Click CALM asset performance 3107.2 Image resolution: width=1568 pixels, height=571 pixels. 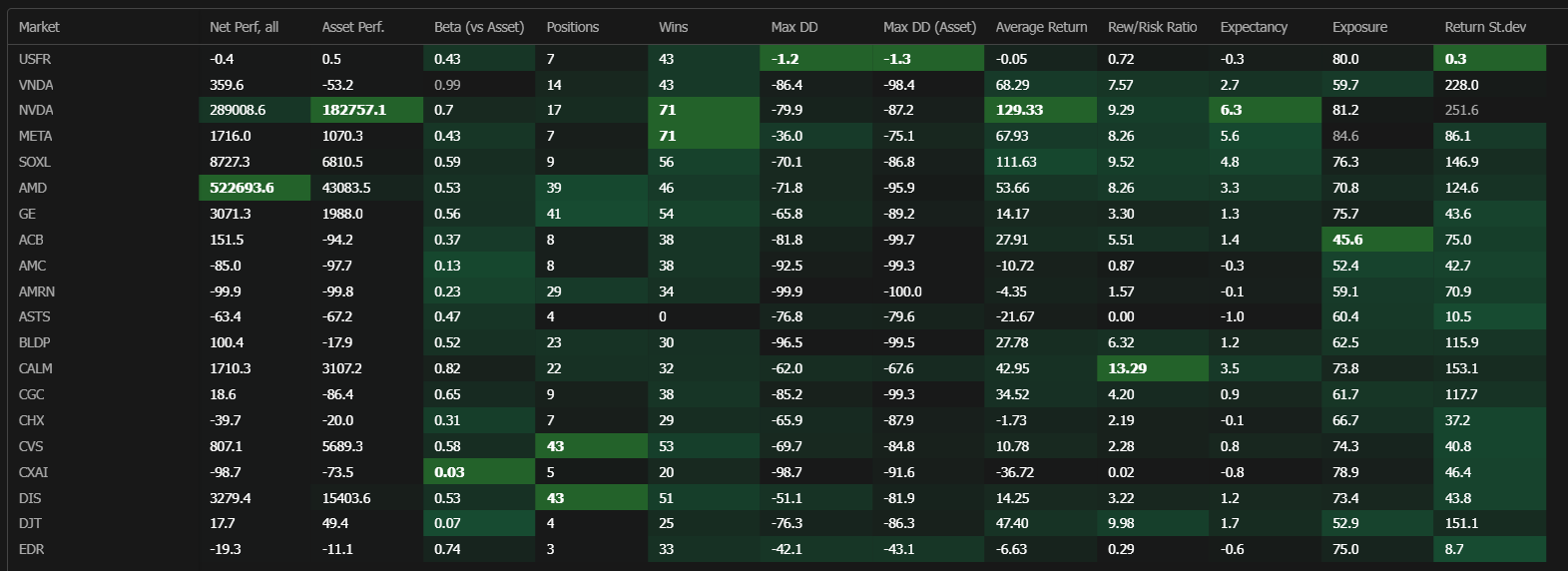[342, 368]
